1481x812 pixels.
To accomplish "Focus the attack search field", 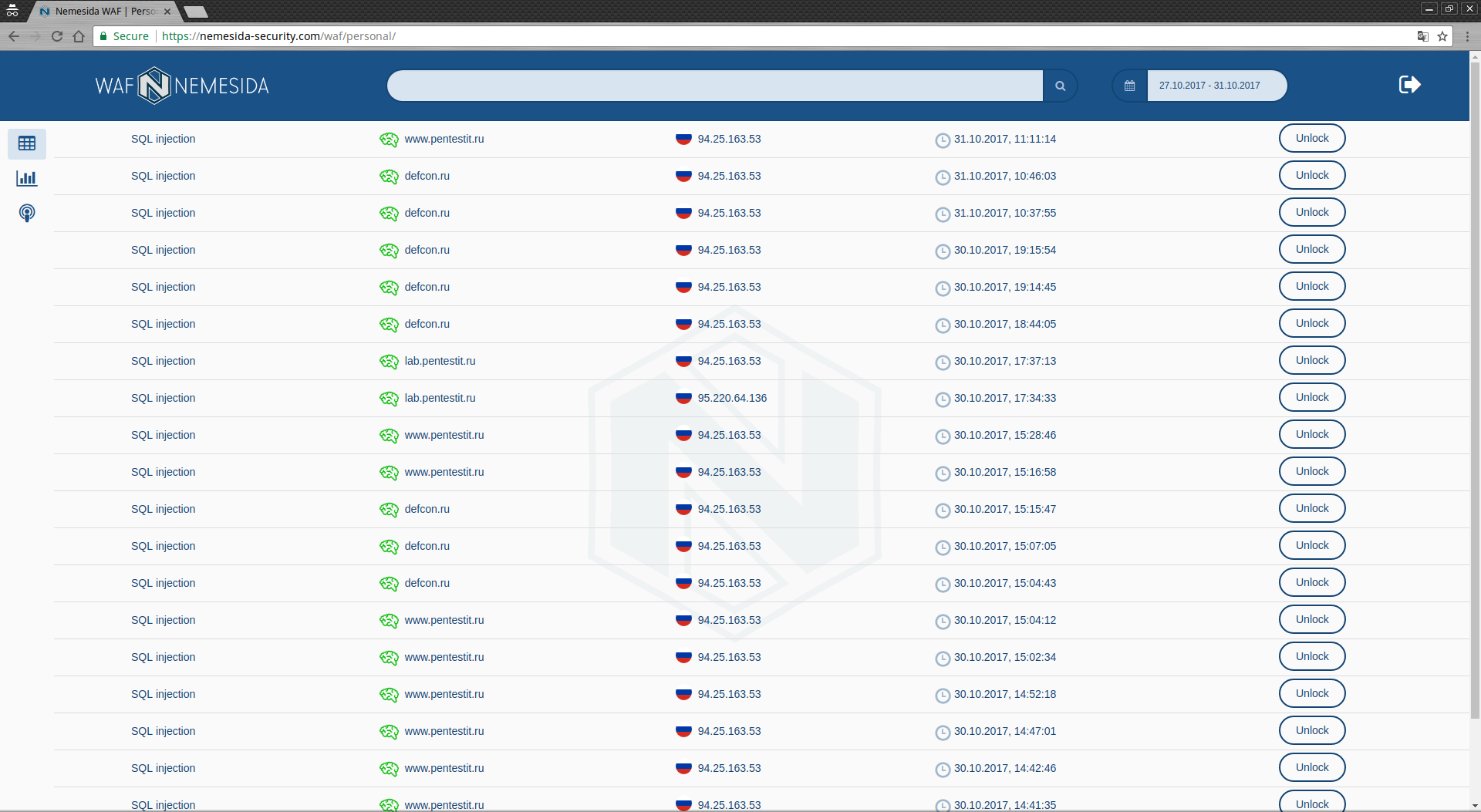I will pyautogui.click(x=715, y=86).
